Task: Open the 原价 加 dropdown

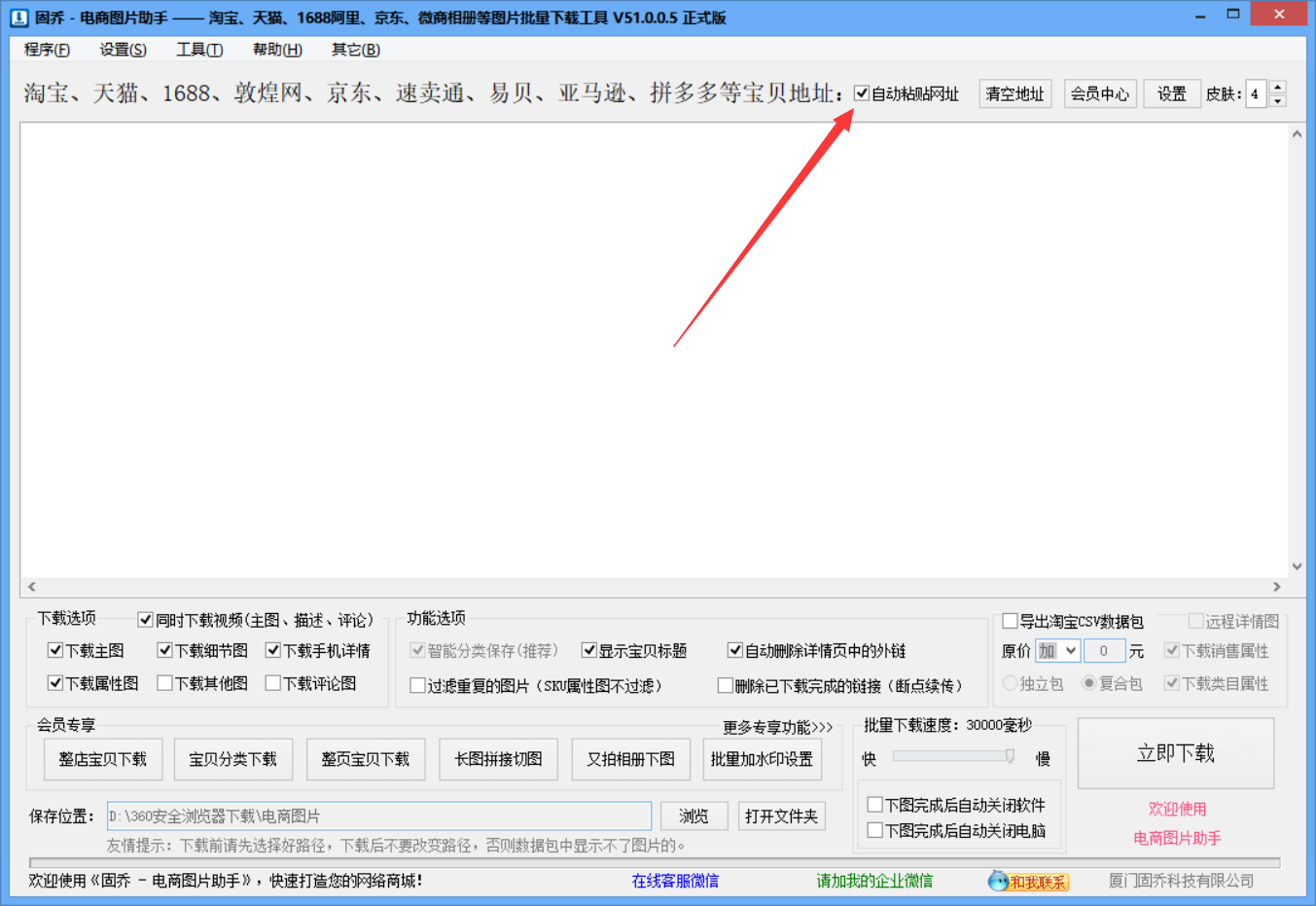Action: tap(1057, 651)
